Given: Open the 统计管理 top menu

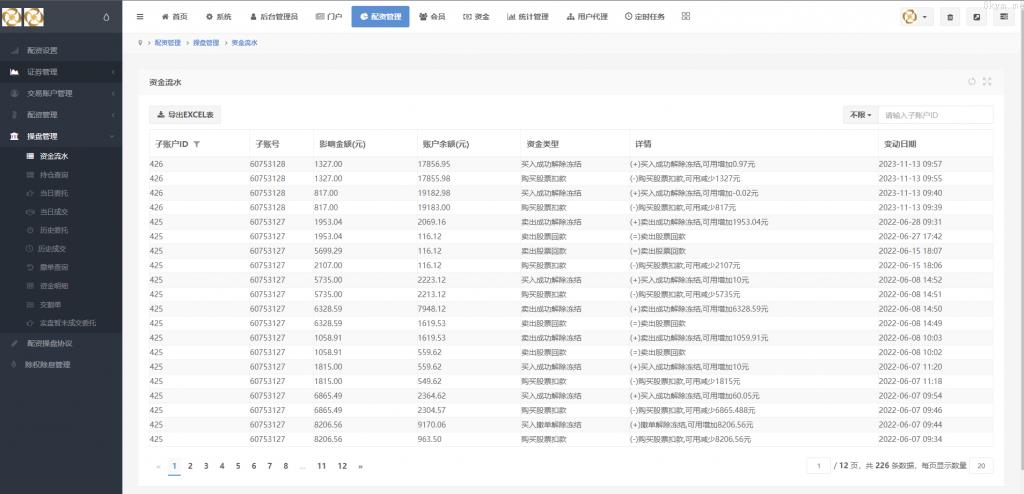Looking at the screenshot, I should coord(527,17).
